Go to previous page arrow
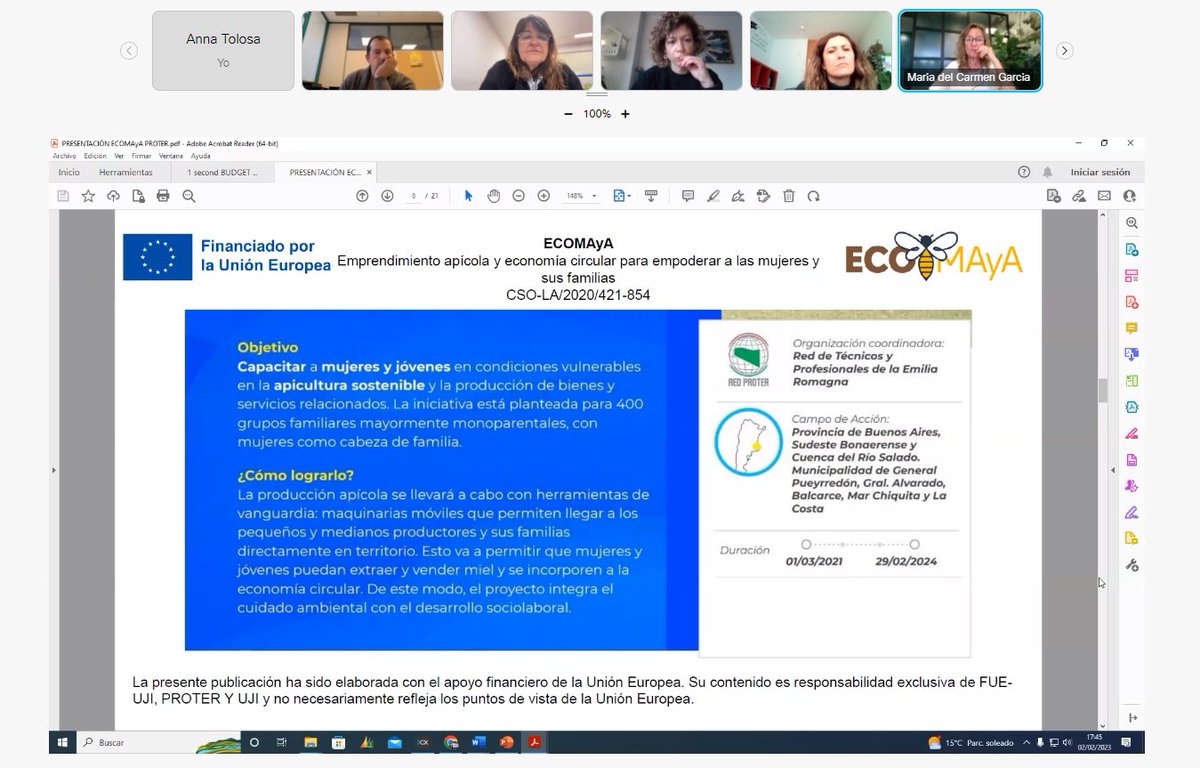1200x768 pixels. (x=362, y=196)
